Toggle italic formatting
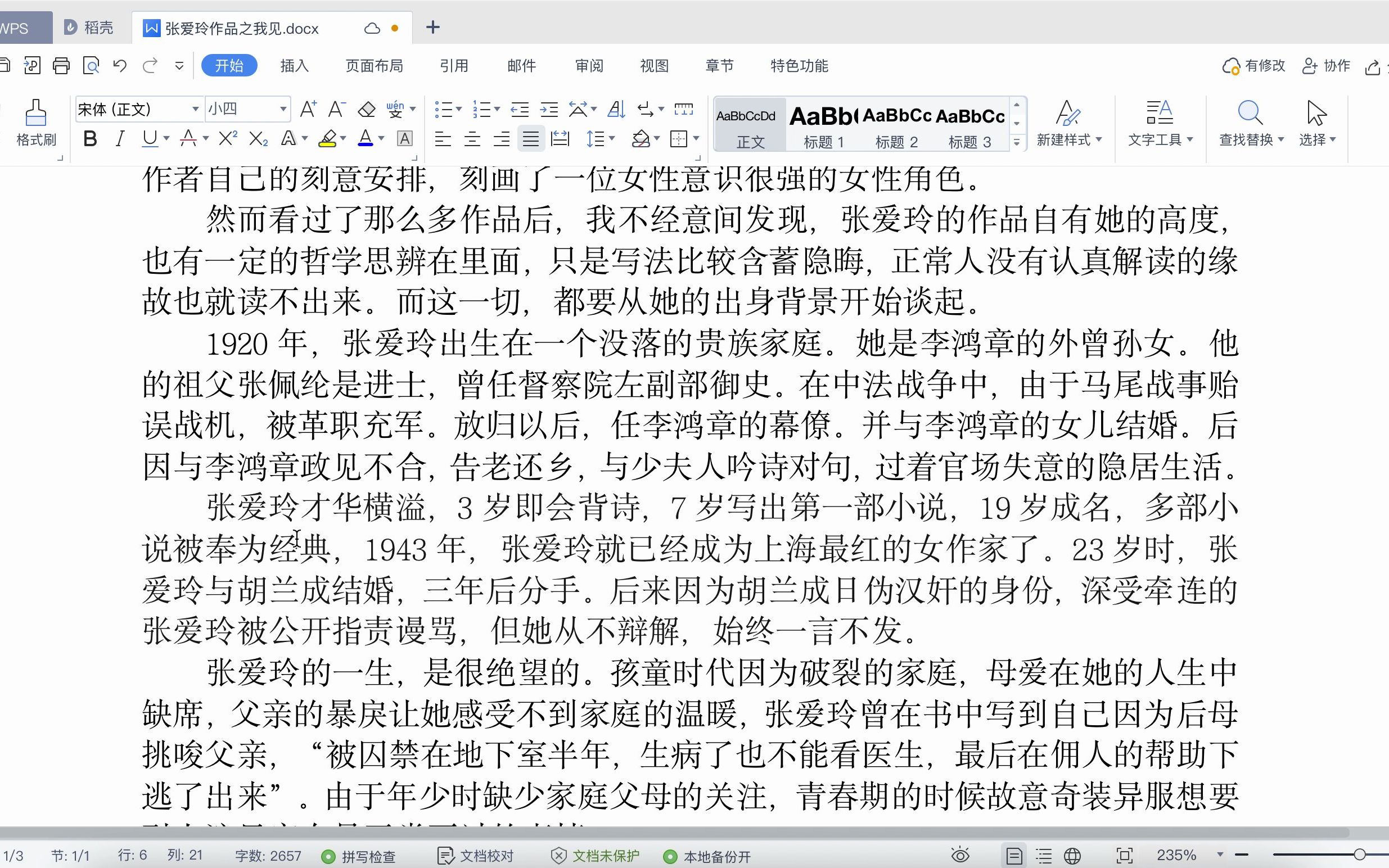The height and width of the screenshot is (868, 1389). pos(120,139)
